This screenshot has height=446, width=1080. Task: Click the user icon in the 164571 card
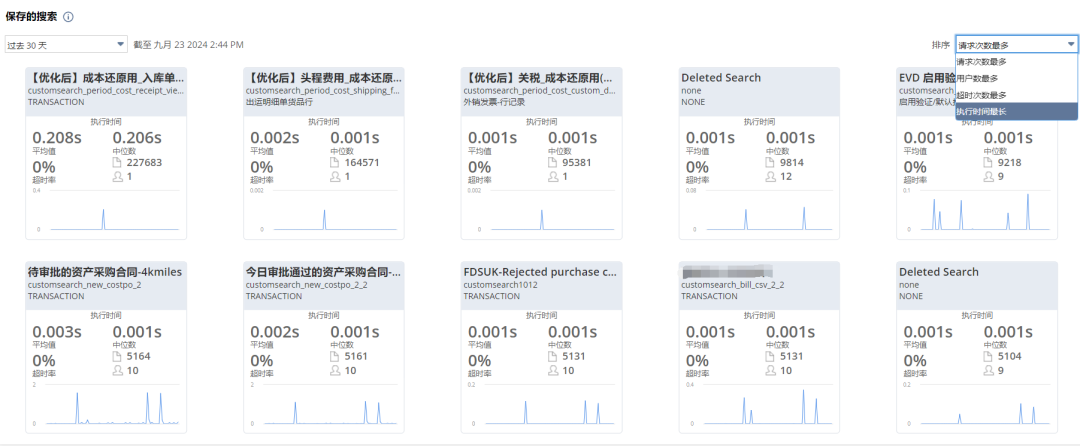(x=335, y=177)
